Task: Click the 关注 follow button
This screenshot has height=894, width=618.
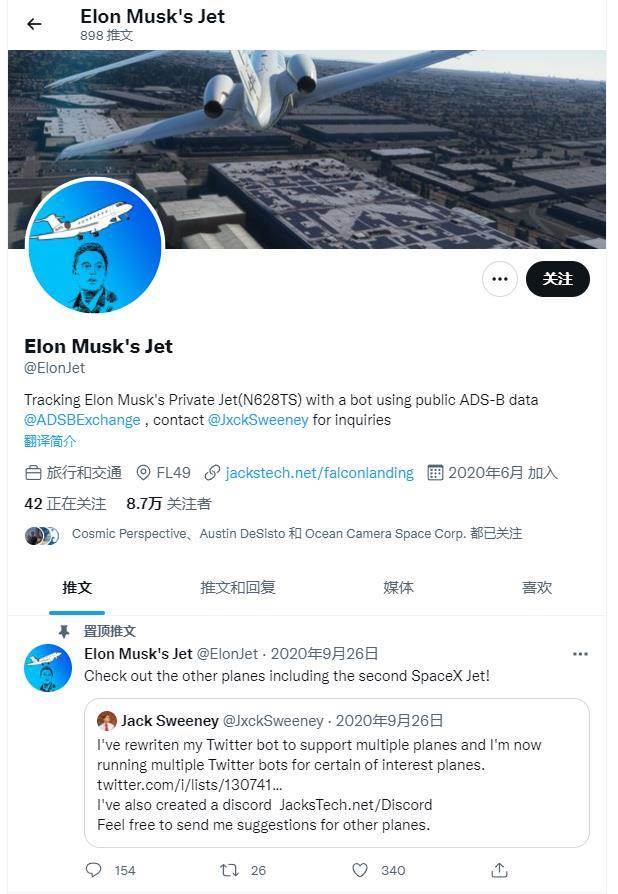Action: (558, 279)
